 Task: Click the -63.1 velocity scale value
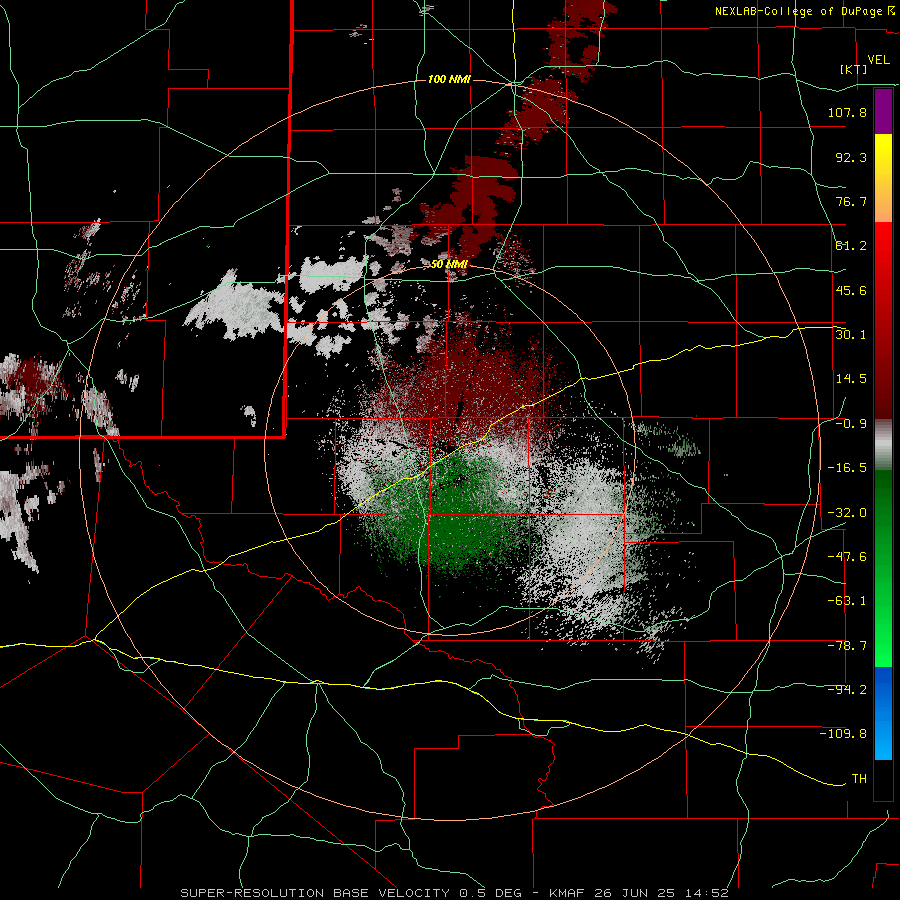pyautogui.click(x=847, y=601)
